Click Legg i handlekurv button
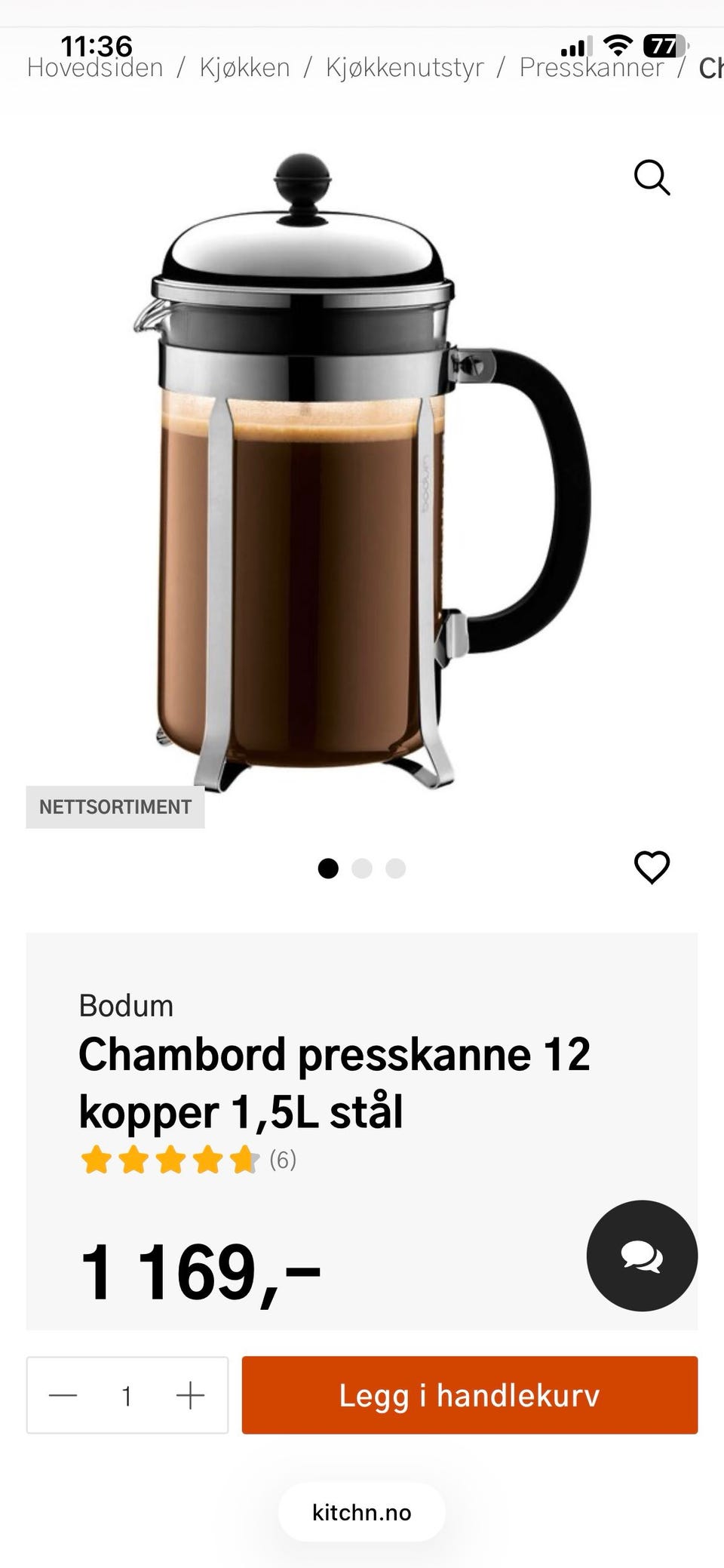The image size is (724, 1568). coord(469,1395)
